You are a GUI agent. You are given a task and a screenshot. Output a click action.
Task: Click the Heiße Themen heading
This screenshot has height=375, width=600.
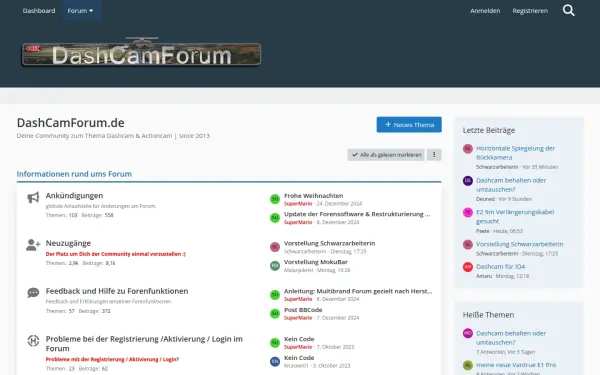[488, 315]
